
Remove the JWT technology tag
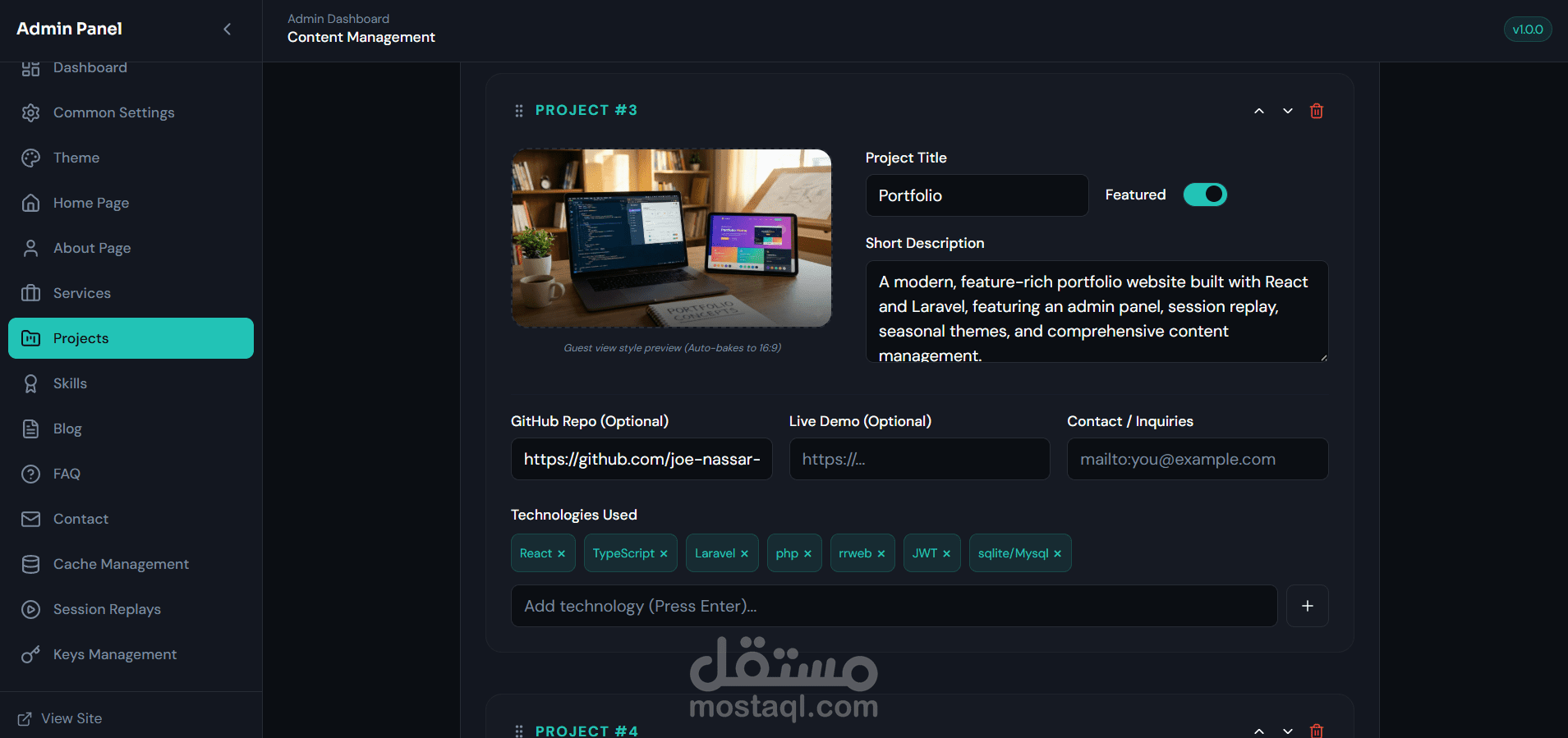click(946, 554)
